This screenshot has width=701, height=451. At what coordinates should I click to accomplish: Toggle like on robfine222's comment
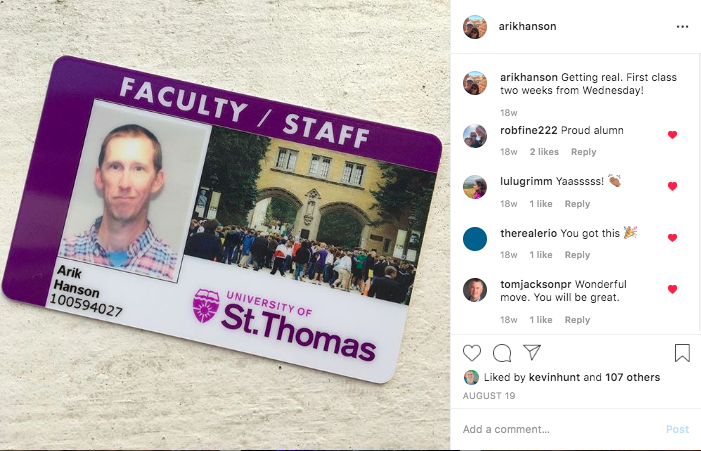(x=672, y=135)
